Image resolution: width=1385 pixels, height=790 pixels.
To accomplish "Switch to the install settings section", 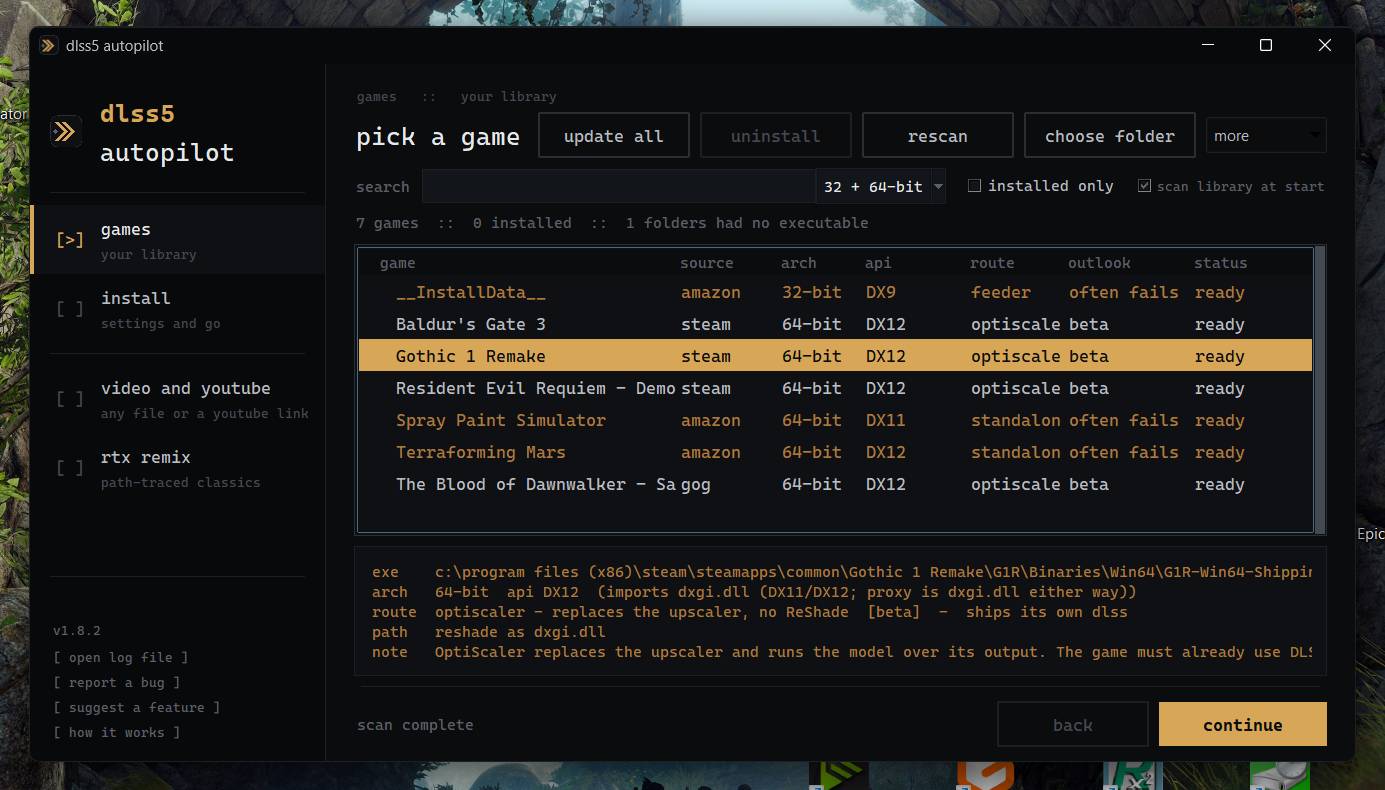I will click(178, 309).
